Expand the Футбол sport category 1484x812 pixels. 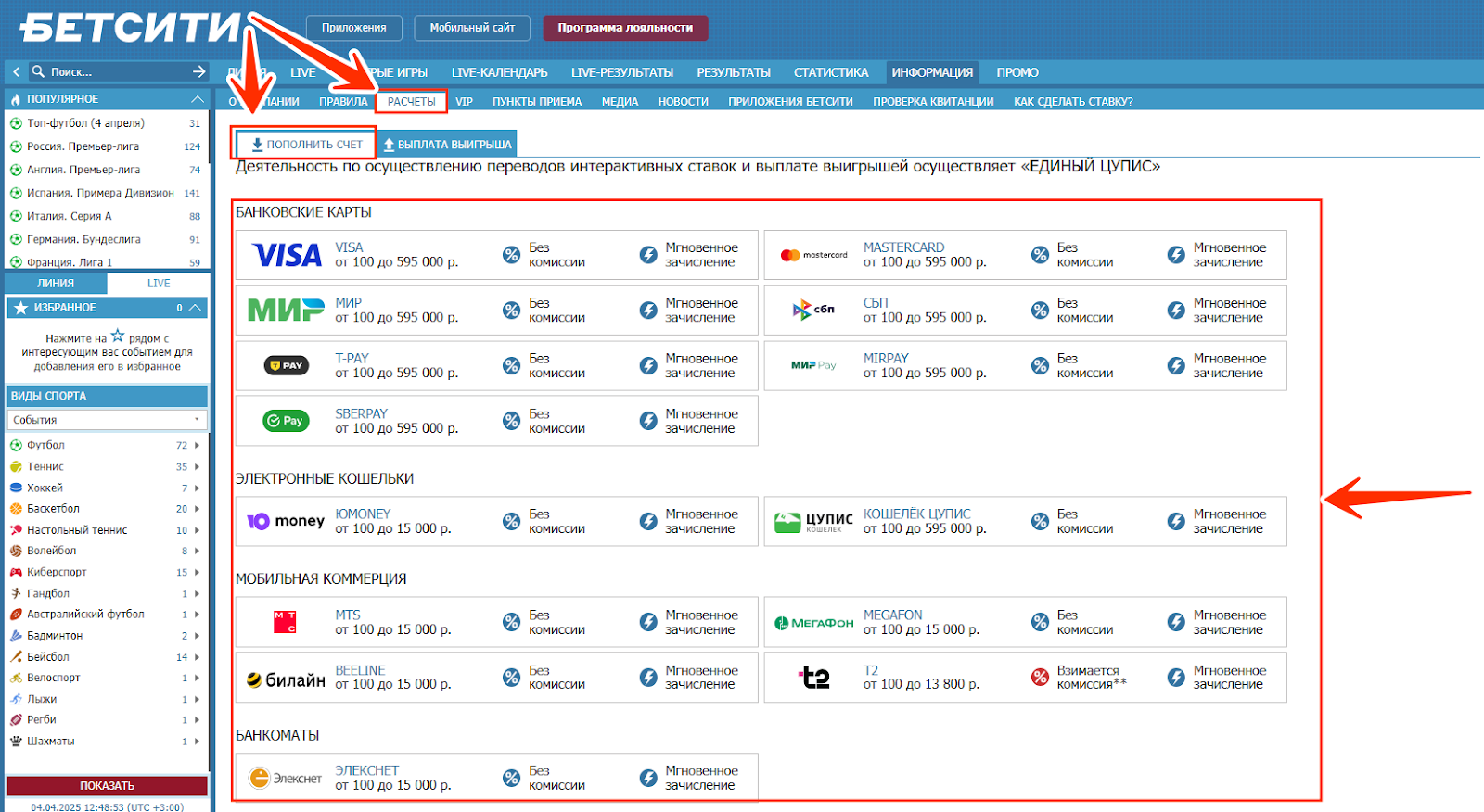pos(197,446)
